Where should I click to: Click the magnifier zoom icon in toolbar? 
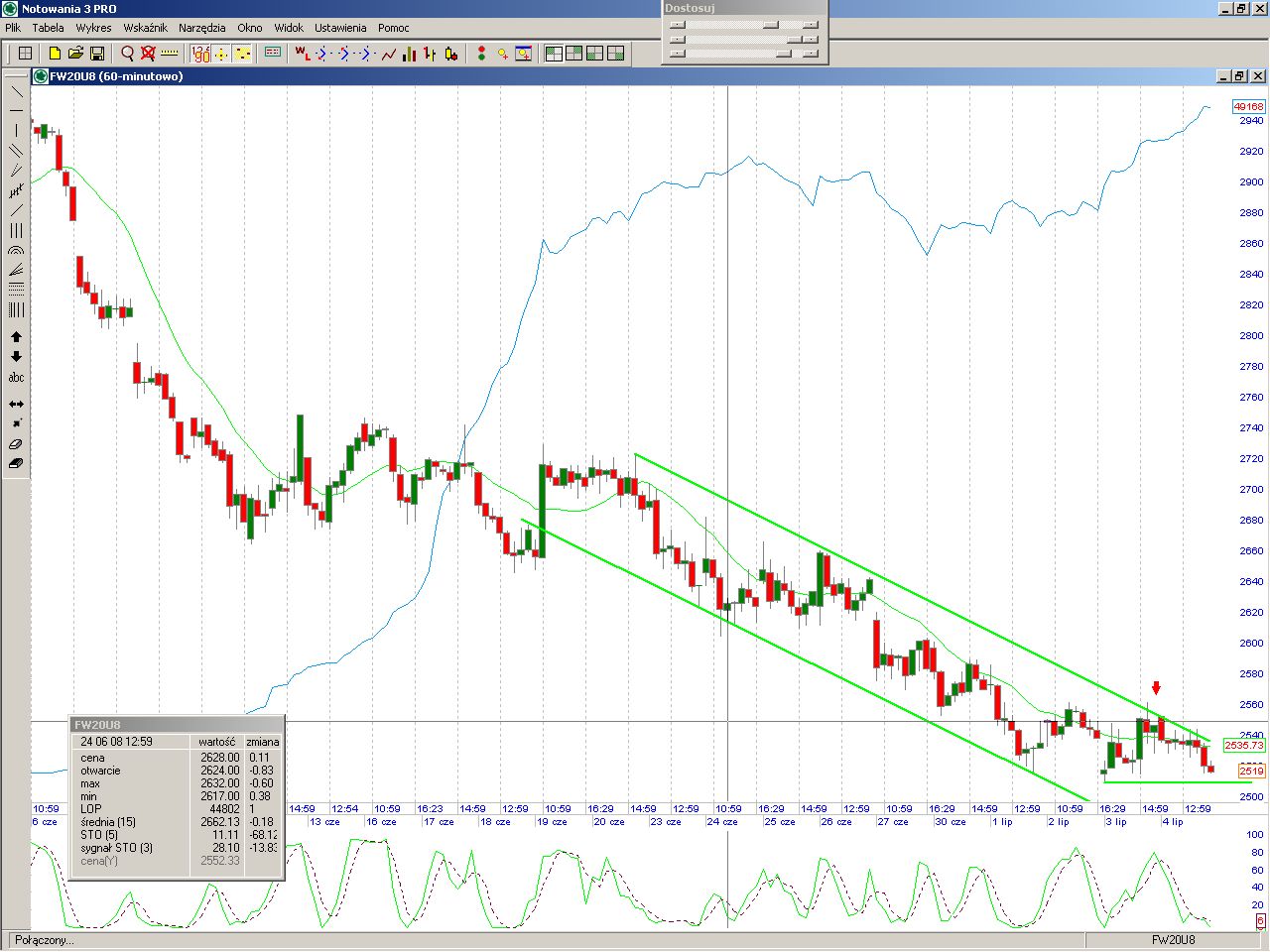[127, 54]
